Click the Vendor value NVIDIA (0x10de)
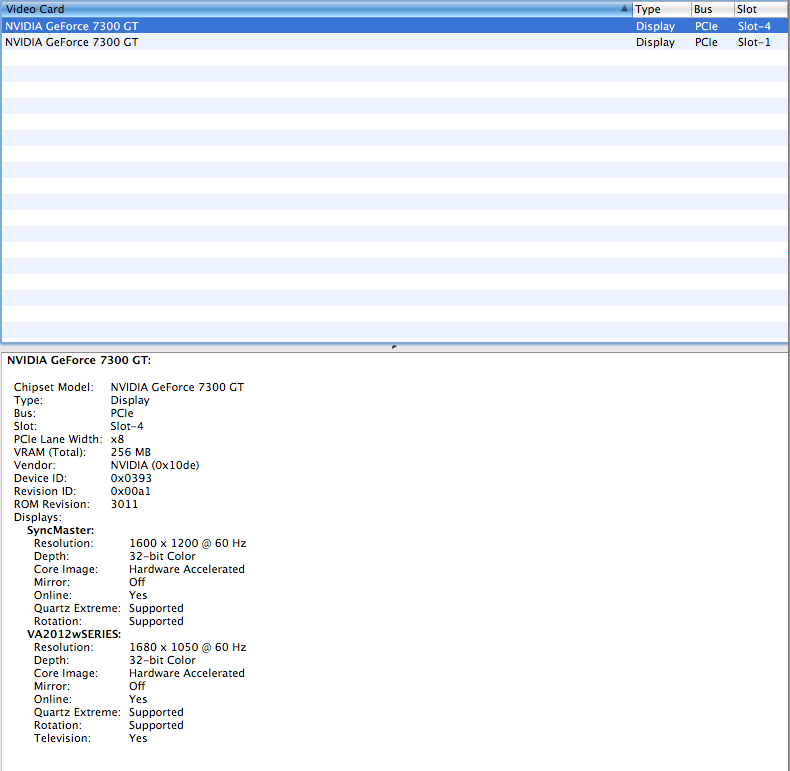This screenshot has height=771, width=790. point(155,465)
